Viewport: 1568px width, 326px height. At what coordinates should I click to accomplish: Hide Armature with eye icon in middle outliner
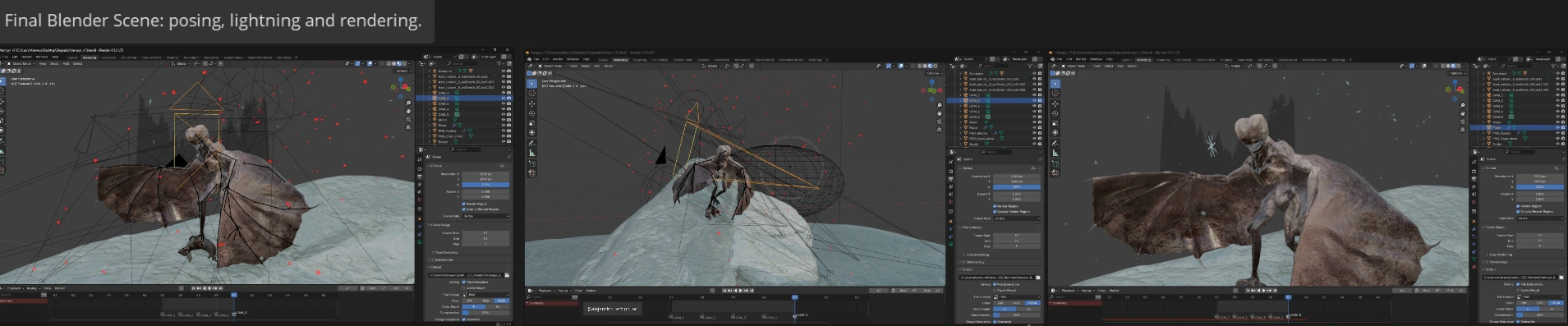[1034, 74]
